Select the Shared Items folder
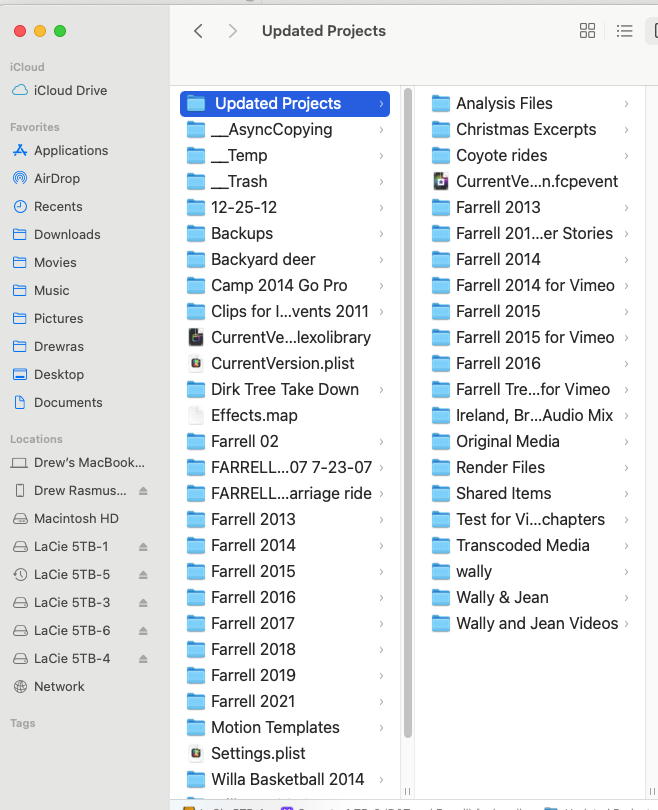 (530, 493)
